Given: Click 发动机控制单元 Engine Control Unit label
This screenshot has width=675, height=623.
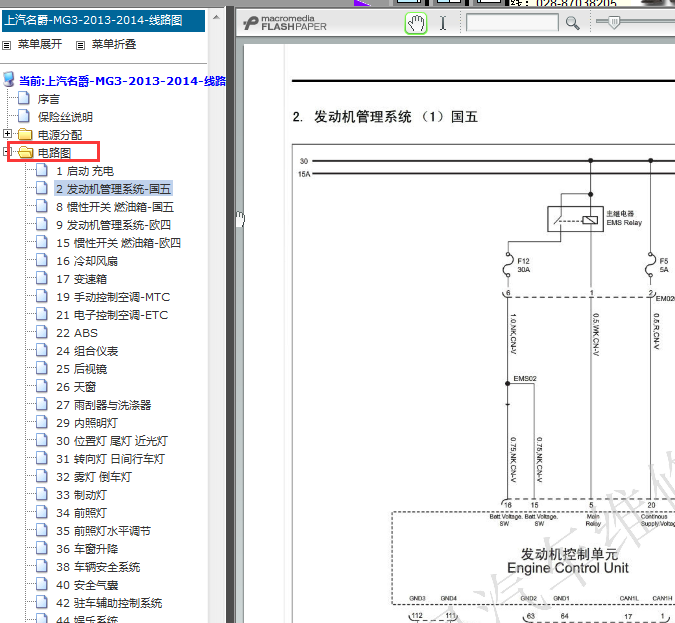Looking at the screenshot, I should [x=568, y=561].
